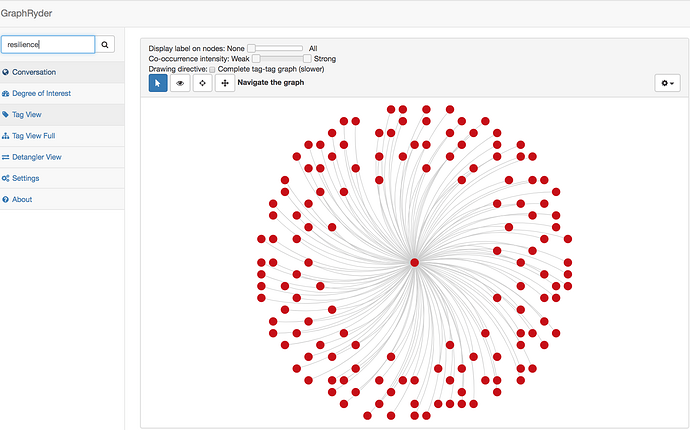Click the 'Navigate the graph' label
This screenshot has height=430, width=690.
click(271, 82)
